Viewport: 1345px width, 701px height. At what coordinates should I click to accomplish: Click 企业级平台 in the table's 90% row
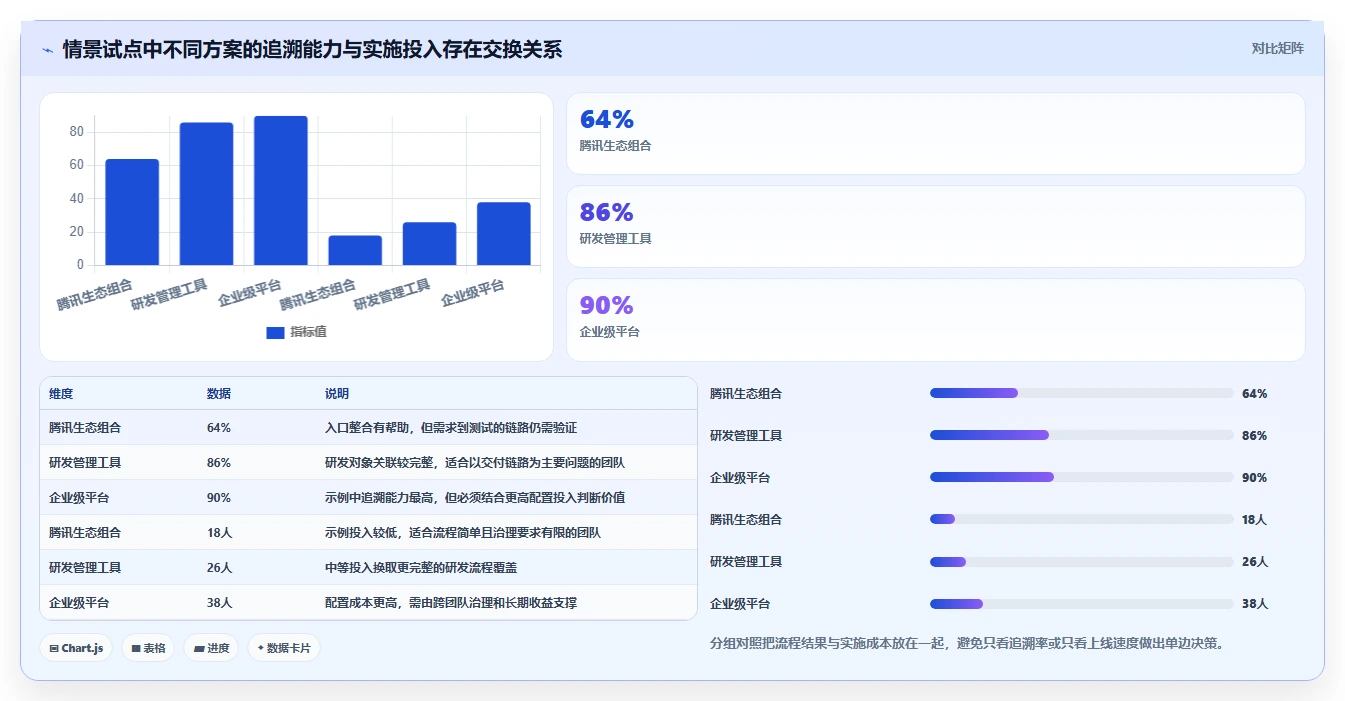click(79, 498)
